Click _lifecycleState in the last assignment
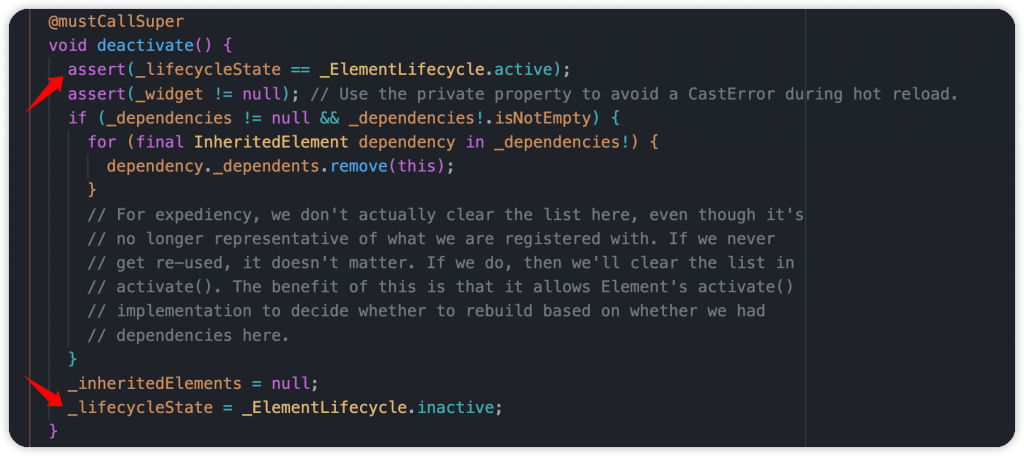 [x=140, y=408]
